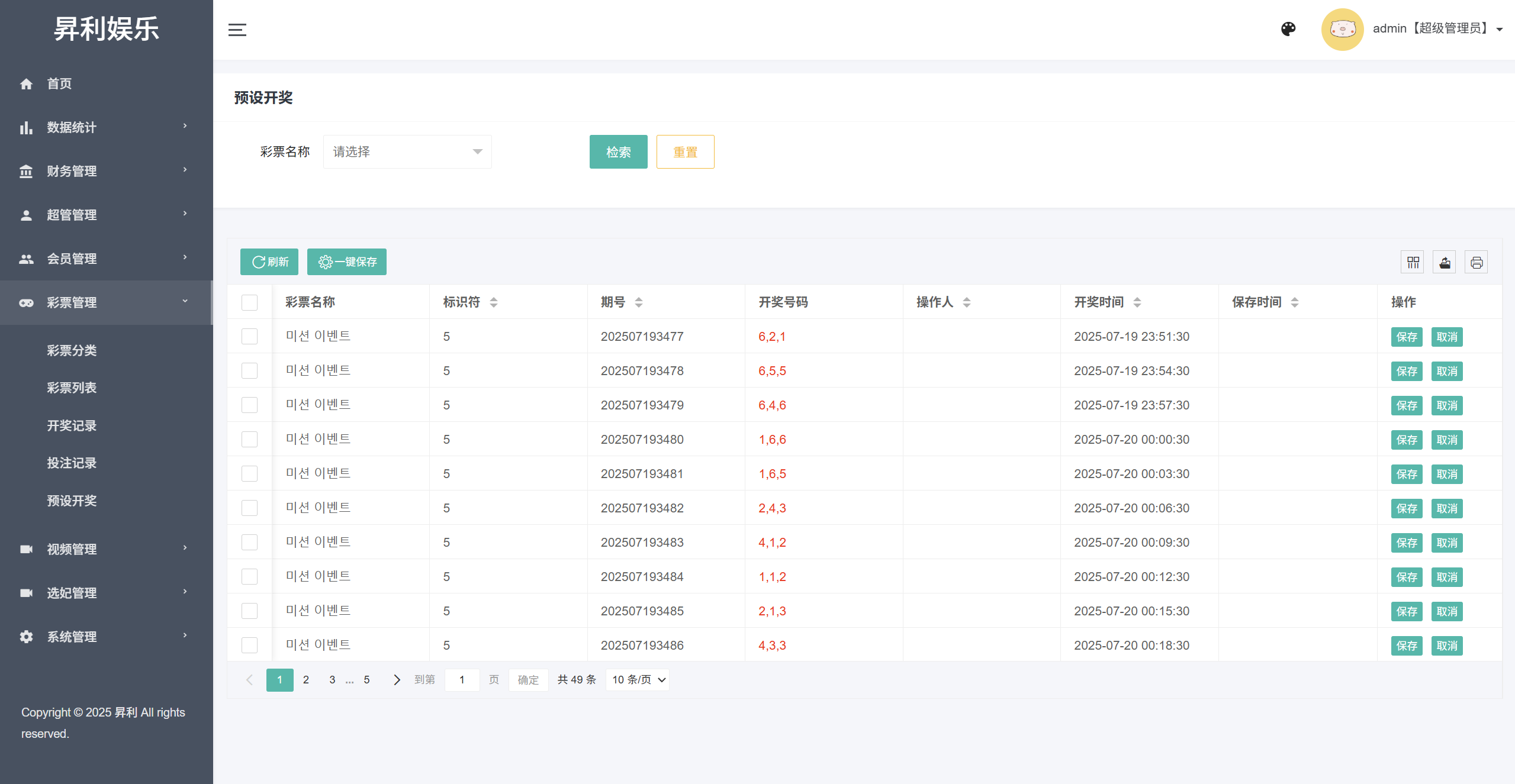Click the 检索 search button
The height and width of the screenshot is (784, 1515).
coord(618,152)
